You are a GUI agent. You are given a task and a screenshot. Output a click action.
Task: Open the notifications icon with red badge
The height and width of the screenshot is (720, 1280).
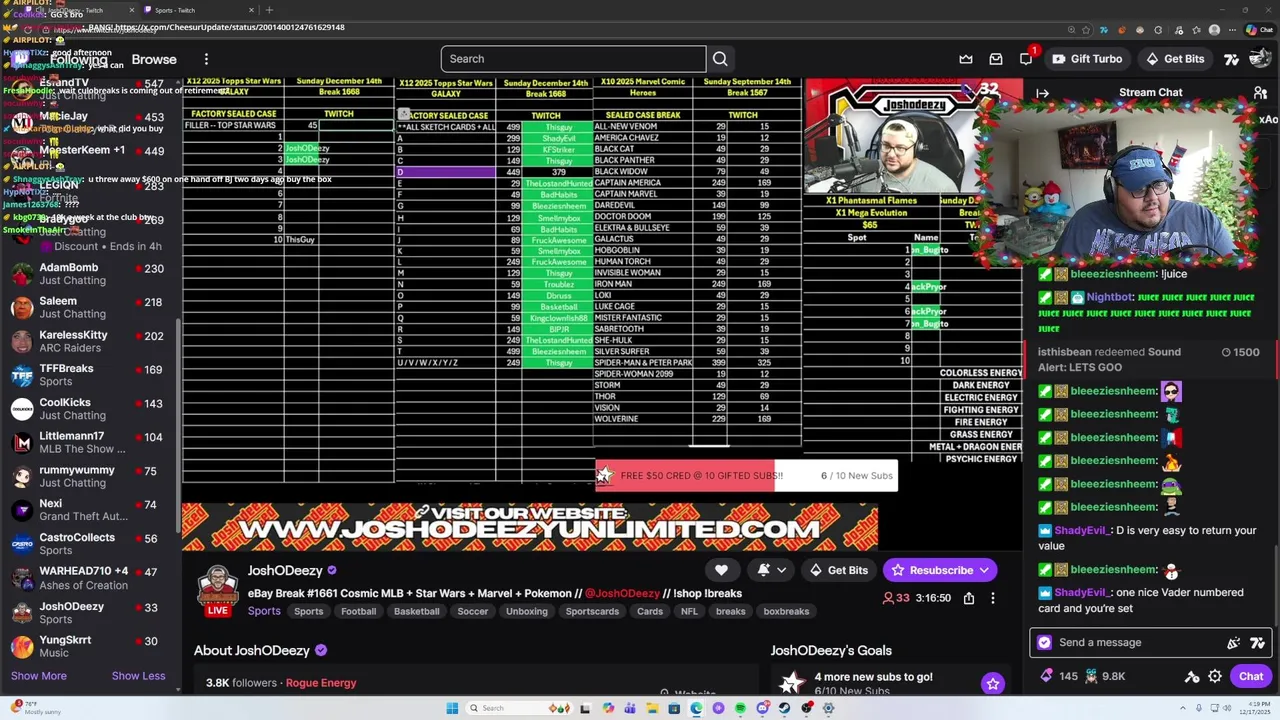tap(1027, 58)
